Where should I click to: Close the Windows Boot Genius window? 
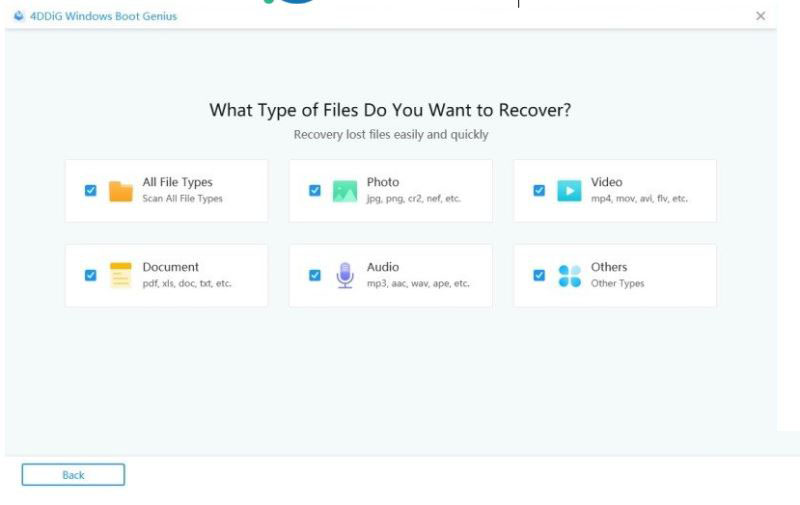point(760,16)
